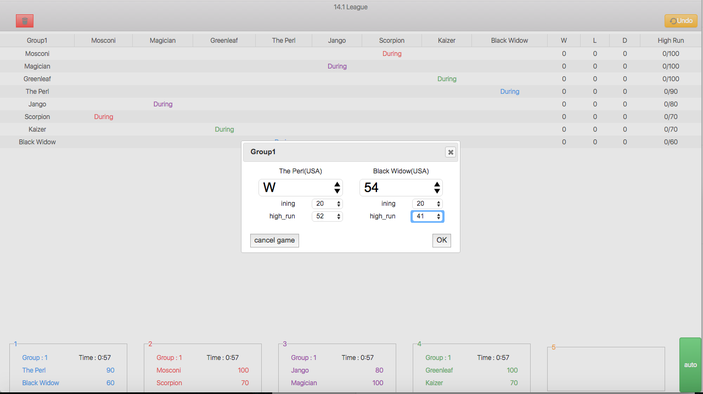Click the Kaizer column header
The height and width of the screenshot is (394, 703).
click(x=447, y=40)
